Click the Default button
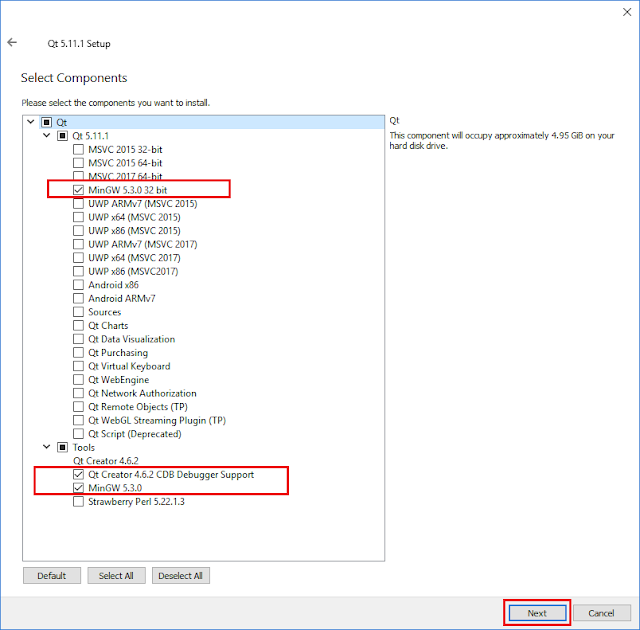 52,575
